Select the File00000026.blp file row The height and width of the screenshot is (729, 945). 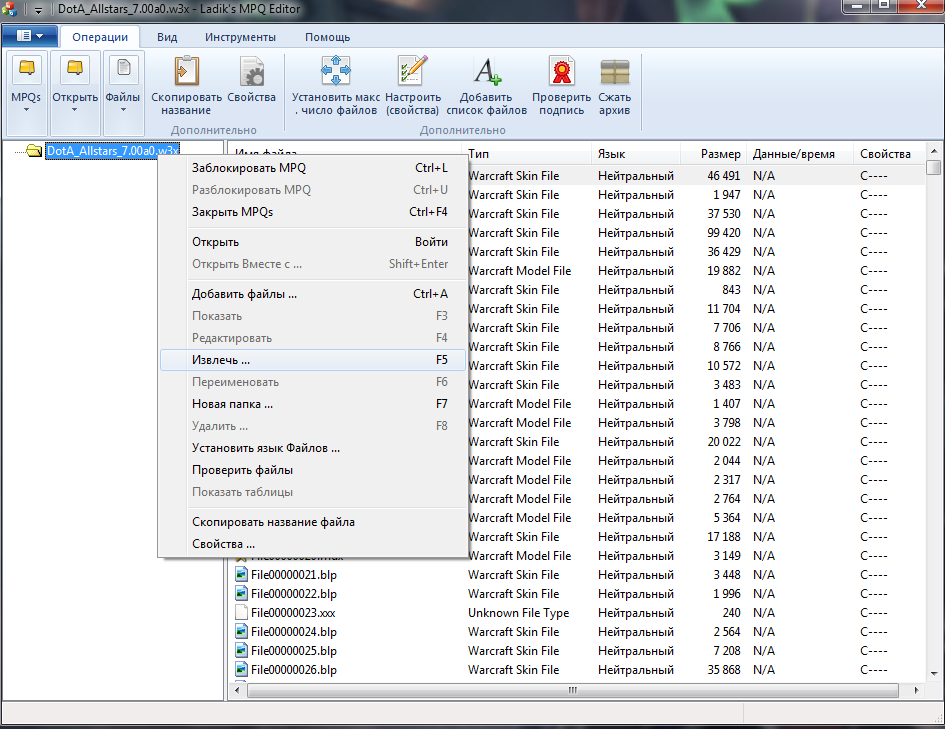(577, 669)
